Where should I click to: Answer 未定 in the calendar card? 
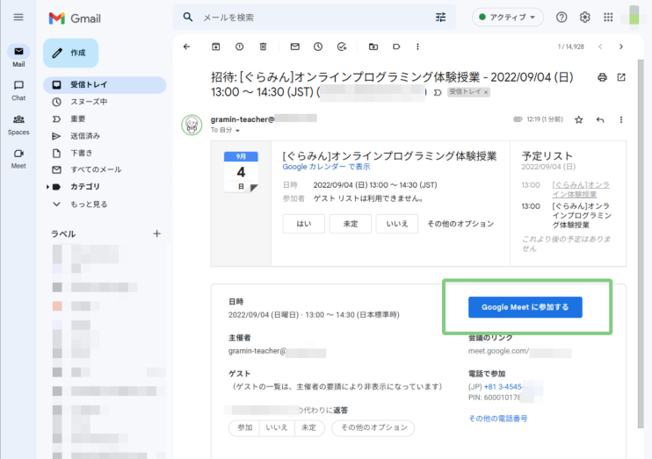350,224
